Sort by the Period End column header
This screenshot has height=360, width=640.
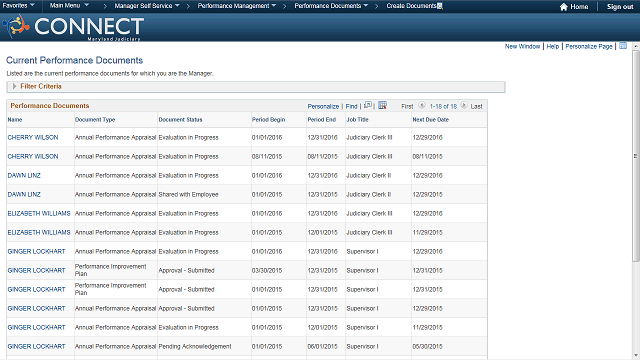322,120
